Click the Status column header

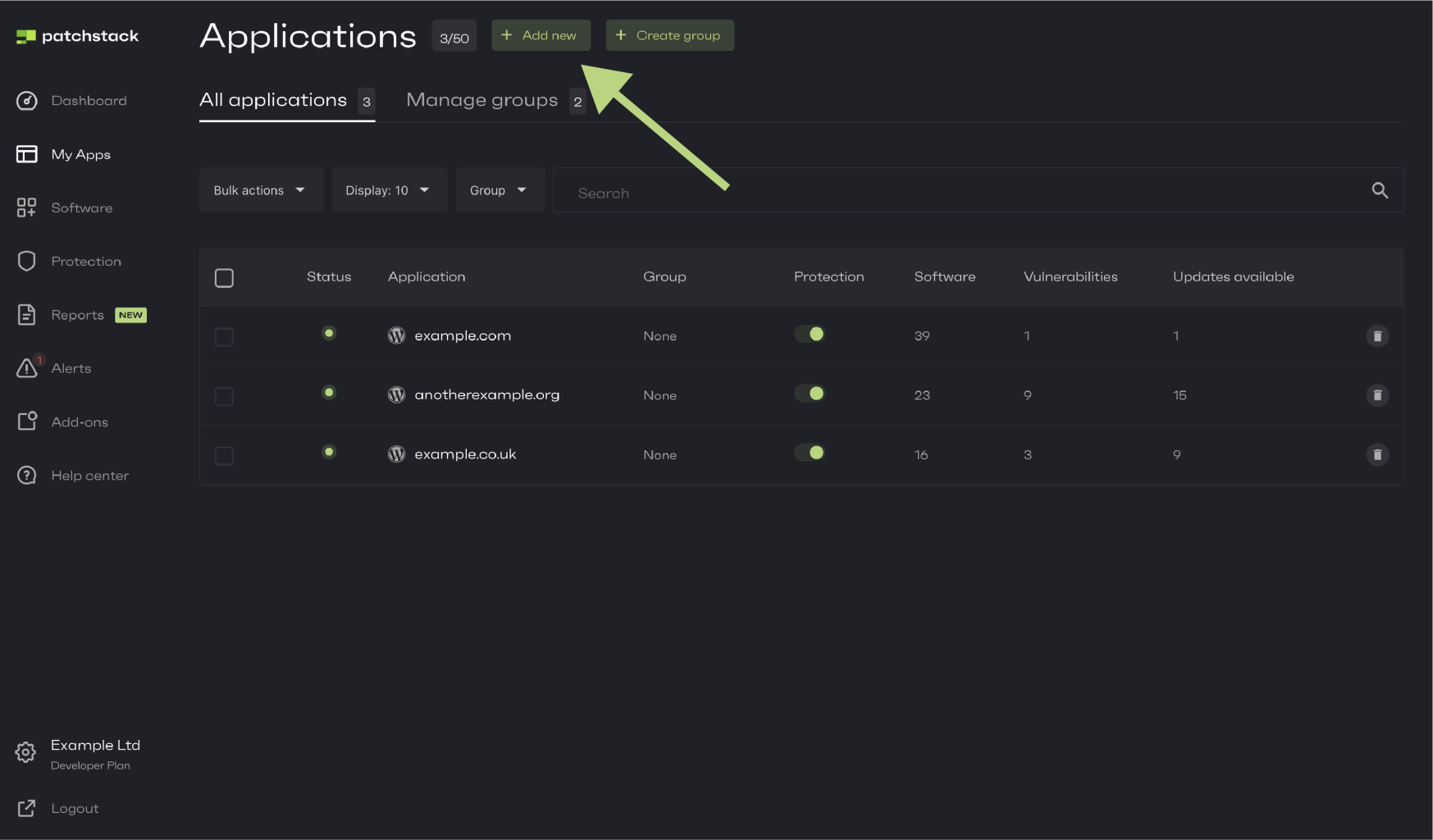pyautogui.click(x=329, y=276)
